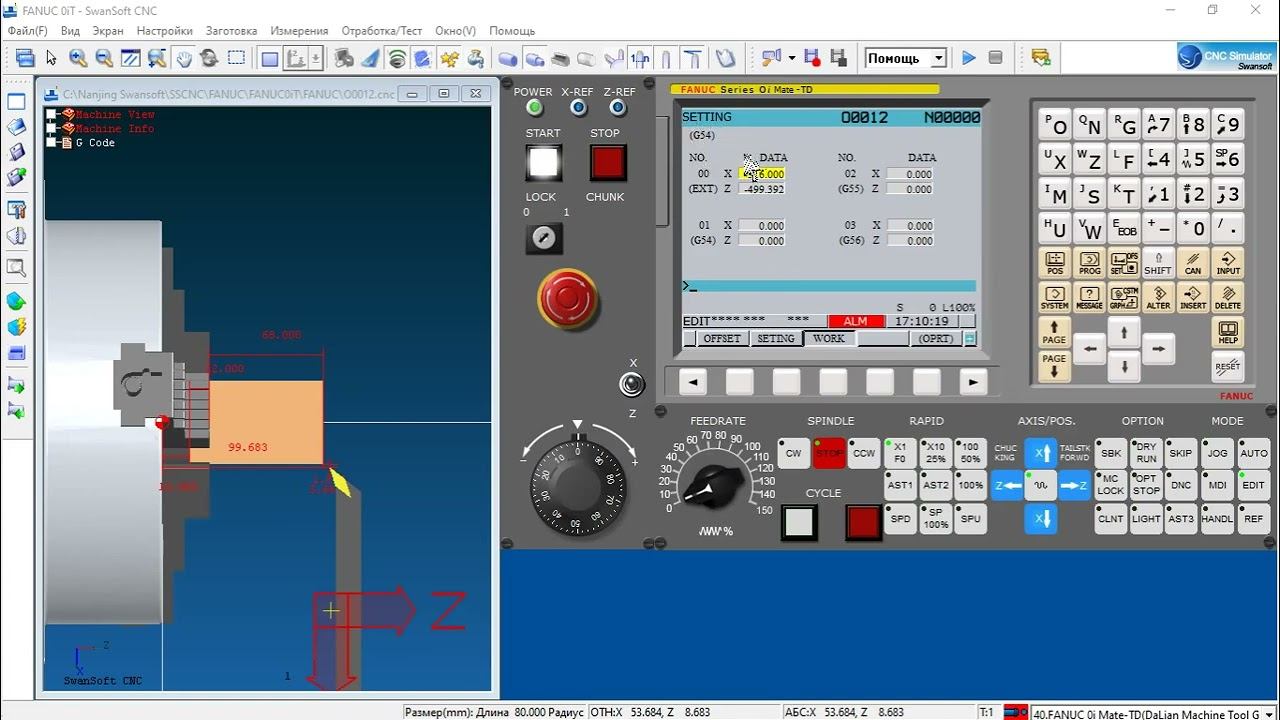Select the zoom out magnifier tool
The height and width of the screenshot is (720, 1280).
click(104, 58)
